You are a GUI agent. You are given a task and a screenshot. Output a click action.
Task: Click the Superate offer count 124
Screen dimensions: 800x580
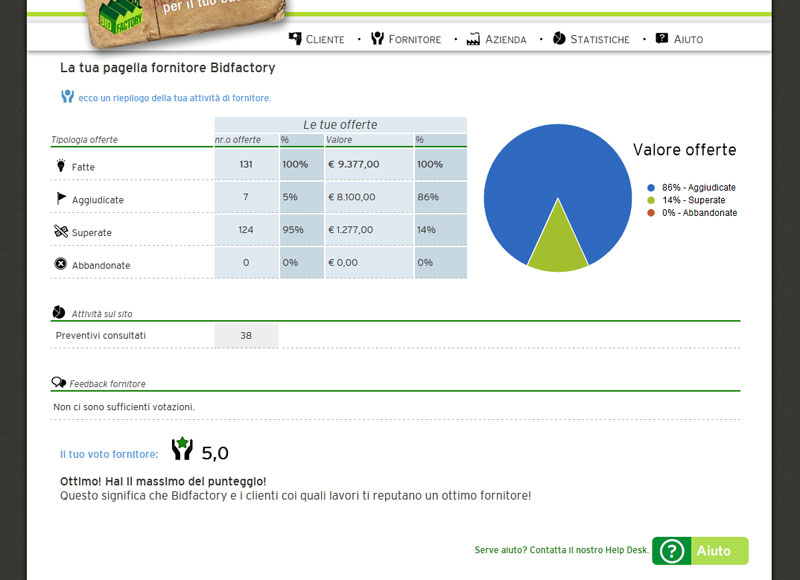click(246, 230)
